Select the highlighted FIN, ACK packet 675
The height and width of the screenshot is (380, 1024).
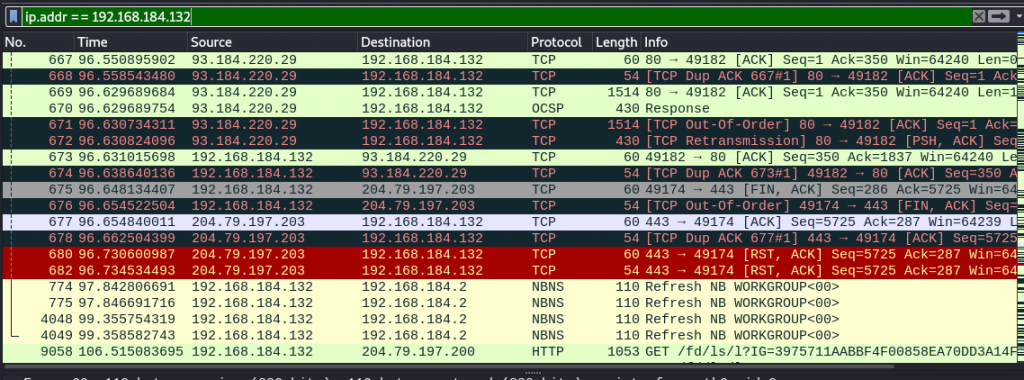tap(509, 190)
